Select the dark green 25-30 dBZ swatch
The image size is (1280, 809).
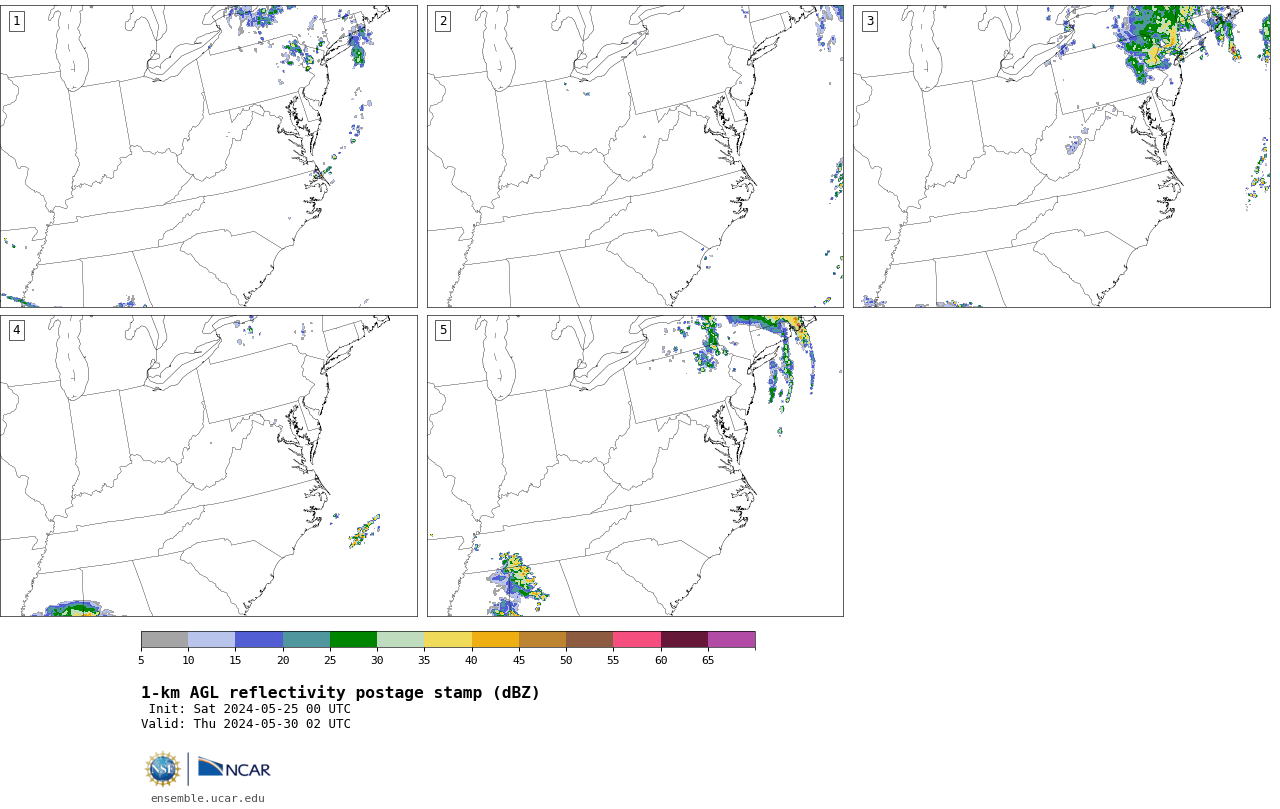coord(353,640)
